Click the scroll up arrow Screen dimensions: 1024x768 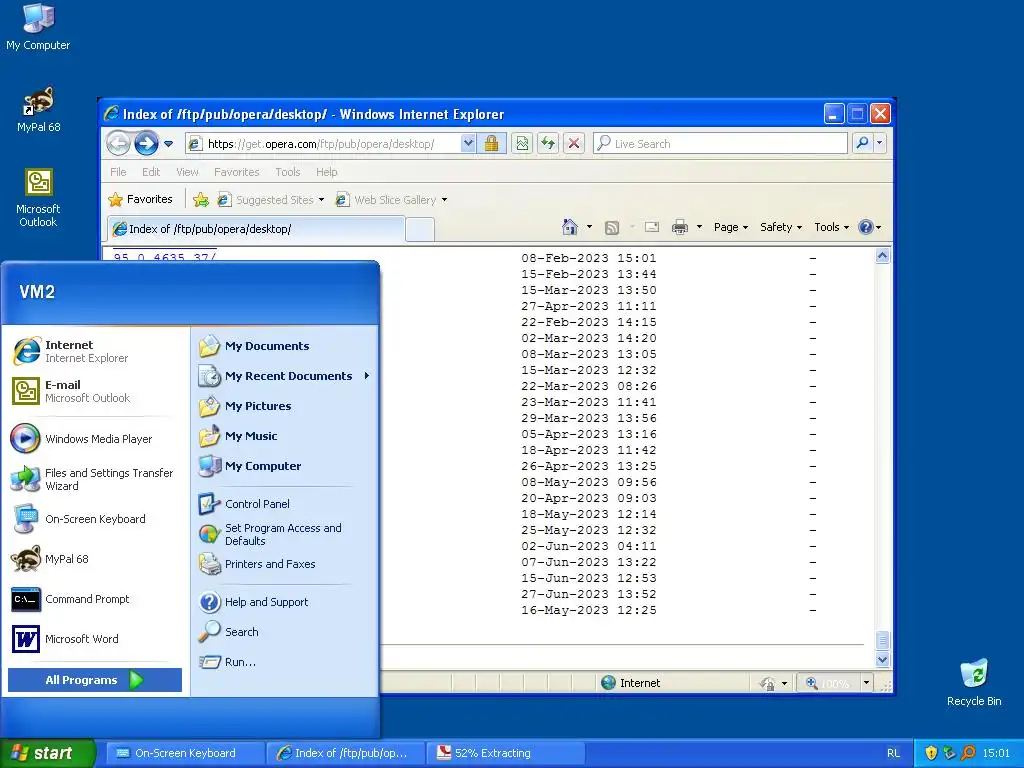882,256
